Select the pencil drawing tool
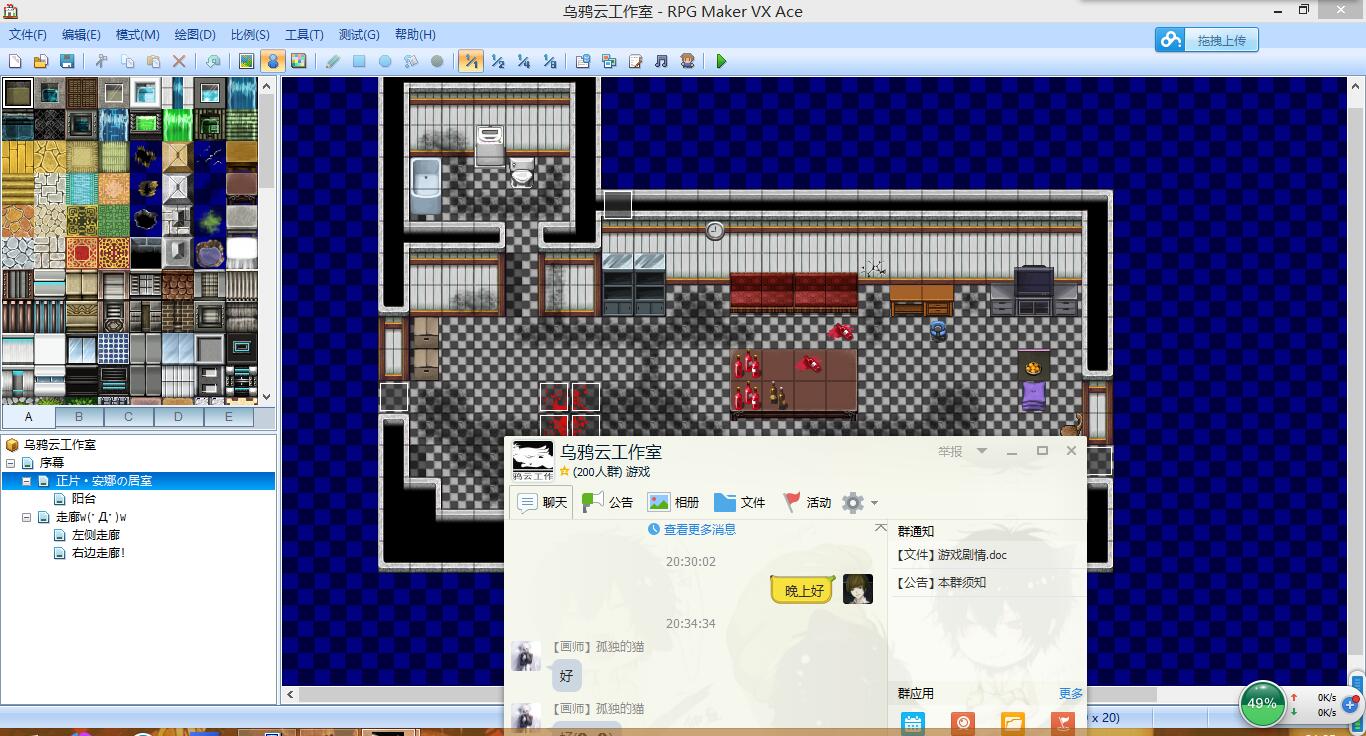The height and width of the screenshot is (736, 1366). pos(333,61)
